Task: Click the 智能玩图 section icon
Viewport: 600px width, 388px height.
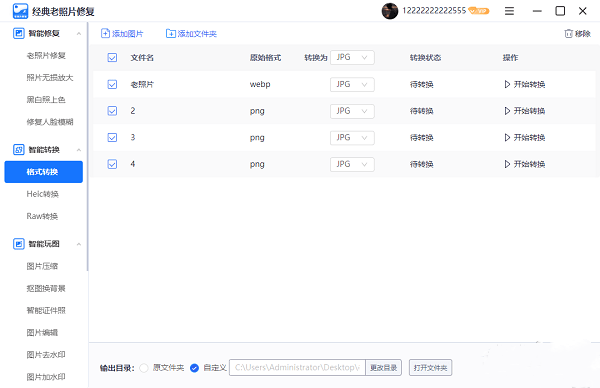Action: 19,244
